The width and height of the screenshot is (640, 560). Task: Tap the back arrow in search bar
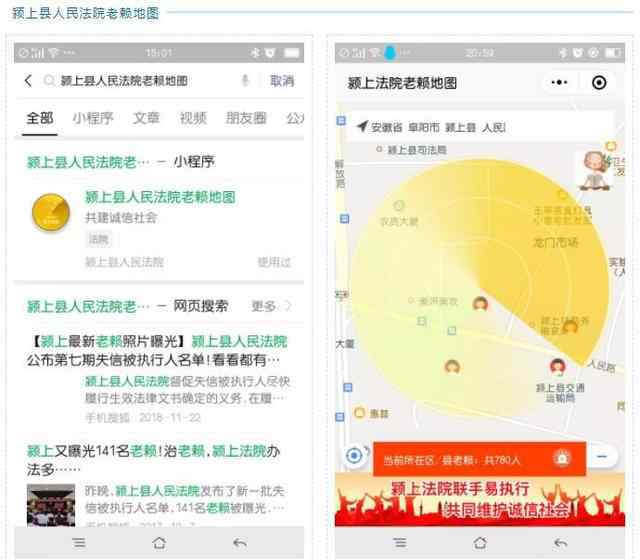click(28, 80)
